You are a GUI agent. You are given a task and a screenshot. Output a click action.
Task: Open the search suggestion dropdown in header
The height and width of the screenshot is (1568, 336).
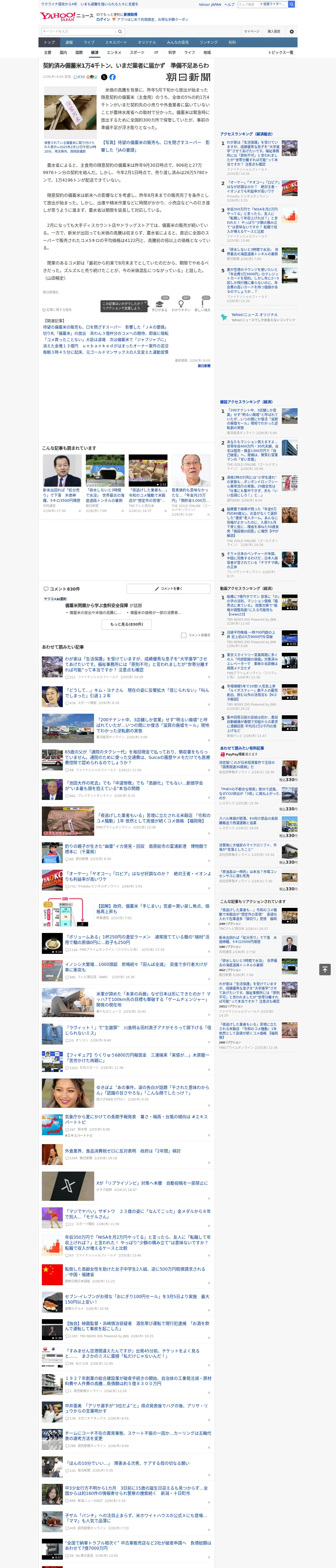(x=273, y=4)
